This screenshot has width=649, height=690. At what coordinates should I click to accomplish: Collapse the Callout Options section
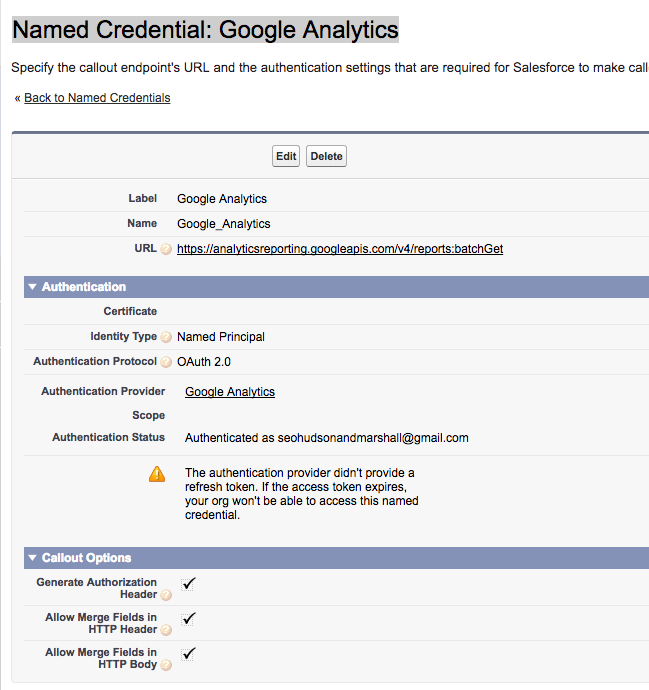click(x=33, y=558)
